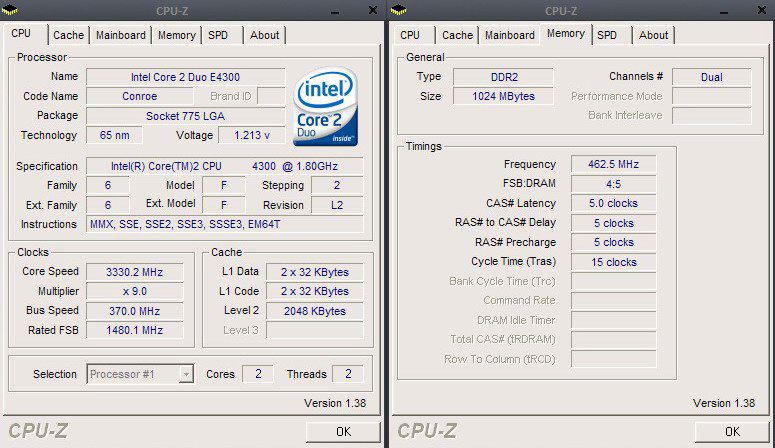Click the Name field Intel Core 2 Duo E4300
Screen dimensions: 775x448
pyautogui.click(x=185, y=77)
